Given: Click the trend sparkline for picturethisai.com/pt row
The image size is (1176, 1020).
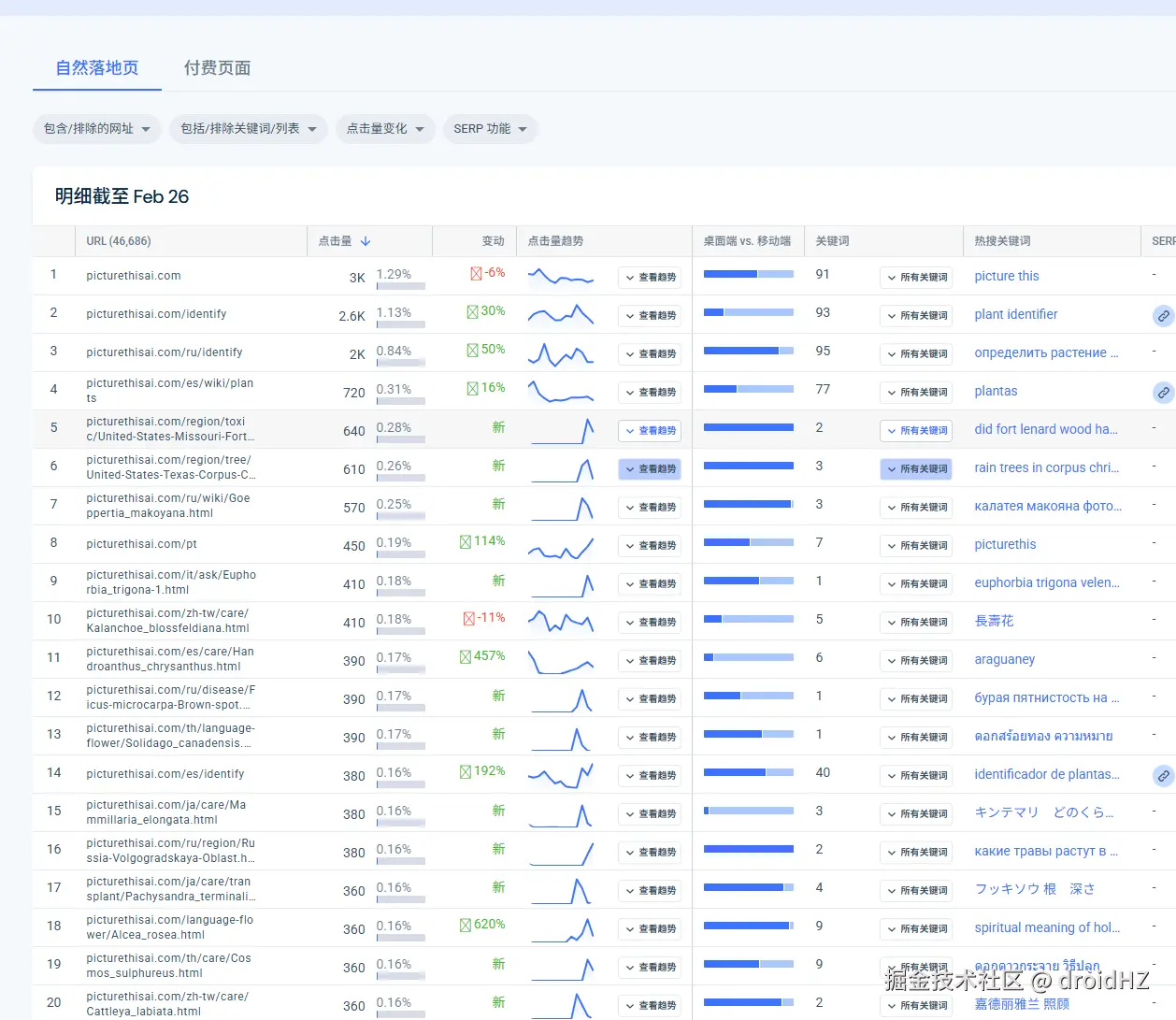Looking at the screenshot, I should [561, 548].
